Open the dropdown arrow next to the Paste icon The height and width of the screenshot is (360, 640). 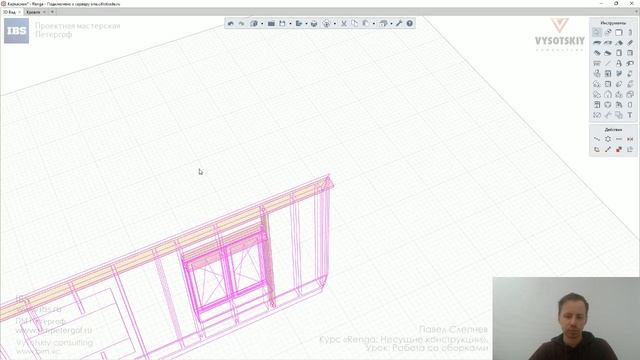(373, 24)
